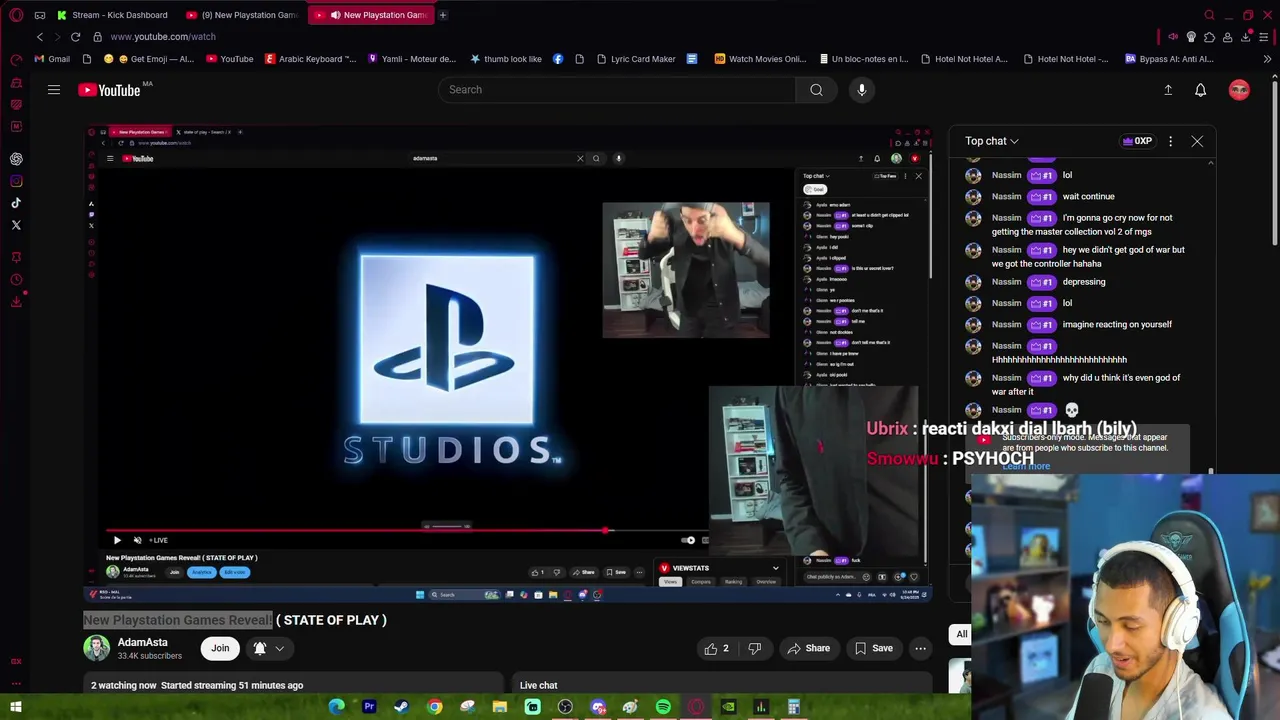
Task: Like the video with thumbs up
Action: click(717, 648)
